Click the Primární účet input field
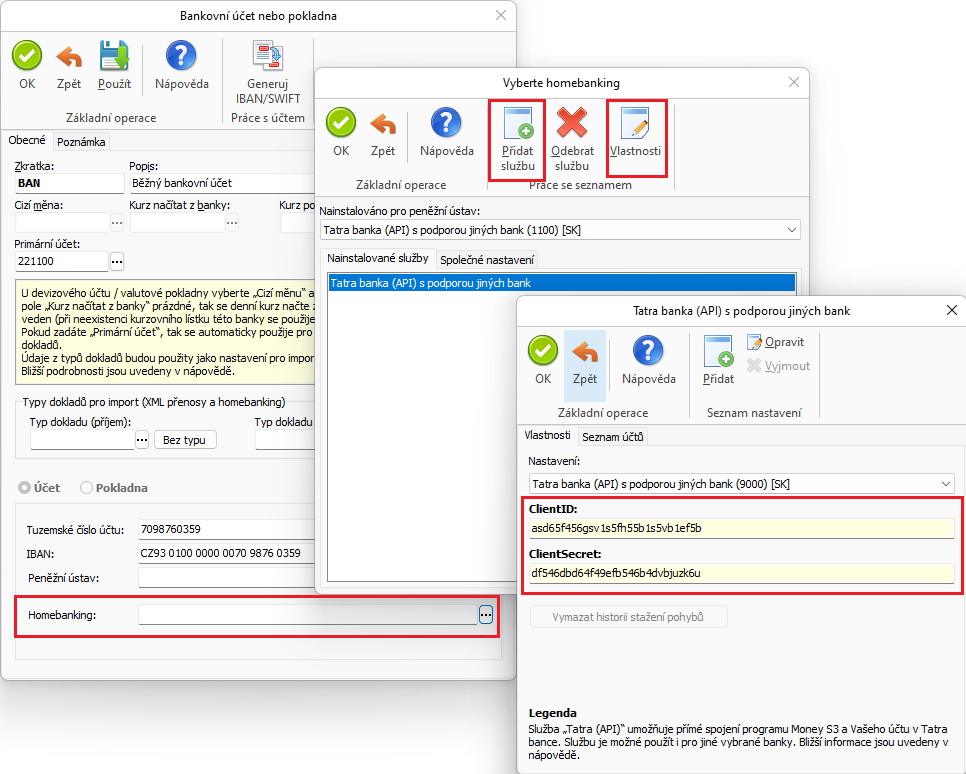This screenshot has height=774, width=966. [x=62, y=261]
